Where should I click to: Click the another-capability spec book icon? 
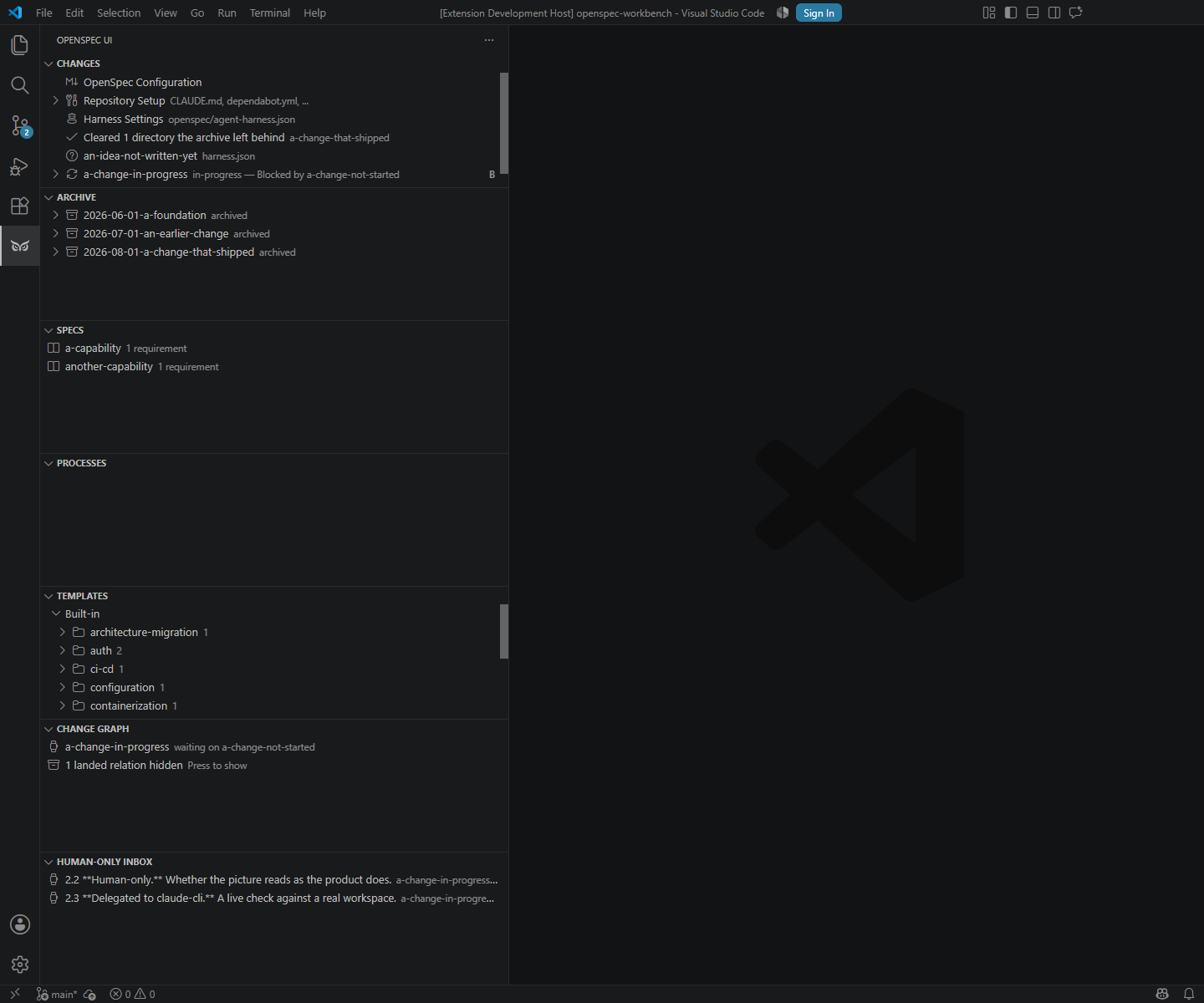coord(54,367)
